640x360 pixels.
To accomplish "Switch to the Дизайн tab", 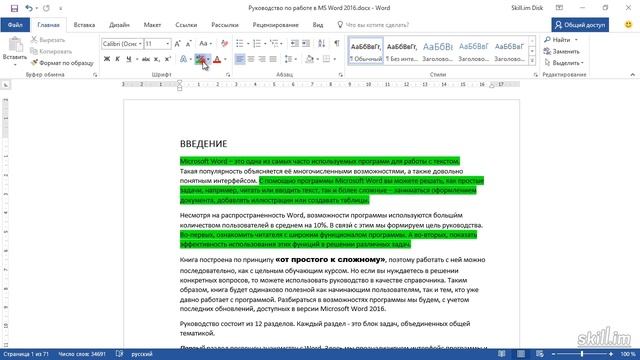I will pyautogui.click(x=119, y=25).
